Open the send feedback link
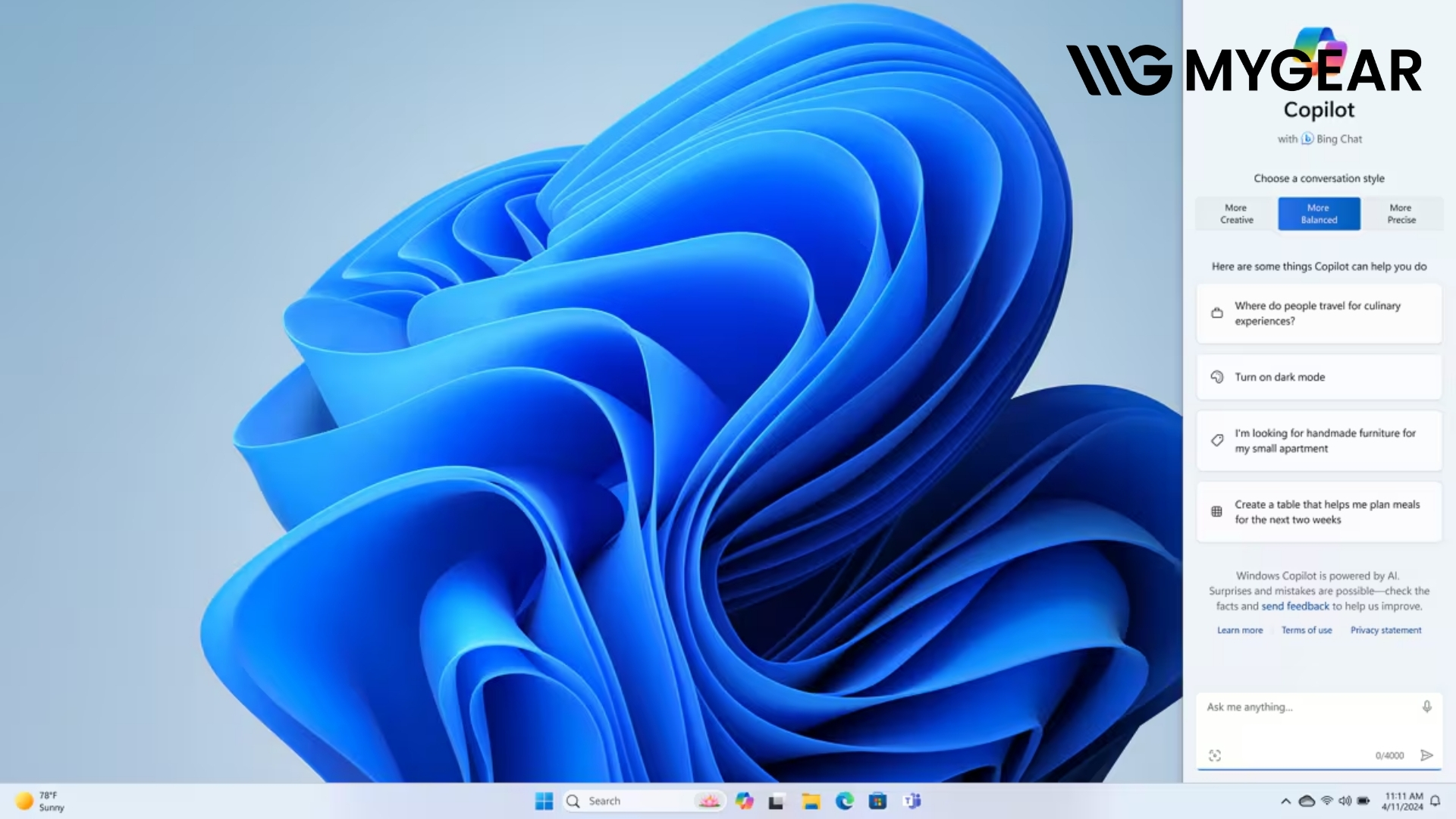The width and height of the screenshot is (1456, 819). [1295, 606]
